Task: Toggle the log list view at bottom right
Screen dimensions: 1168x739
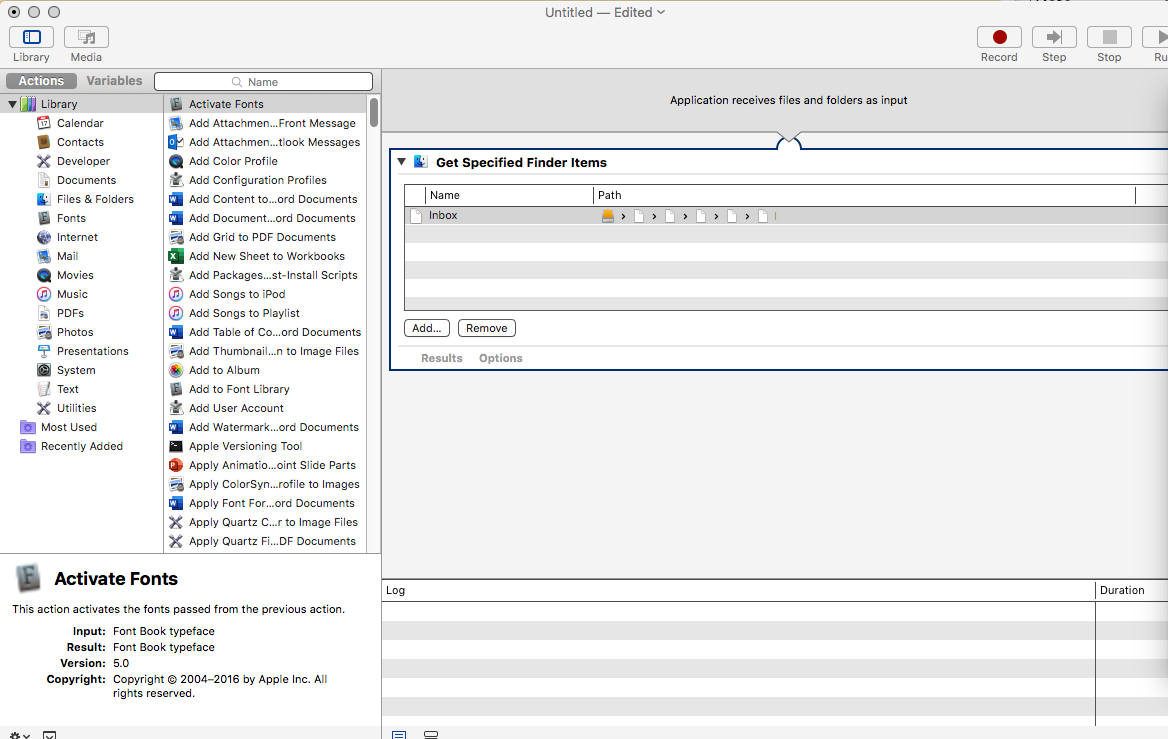Action: (x=398, y=733)
